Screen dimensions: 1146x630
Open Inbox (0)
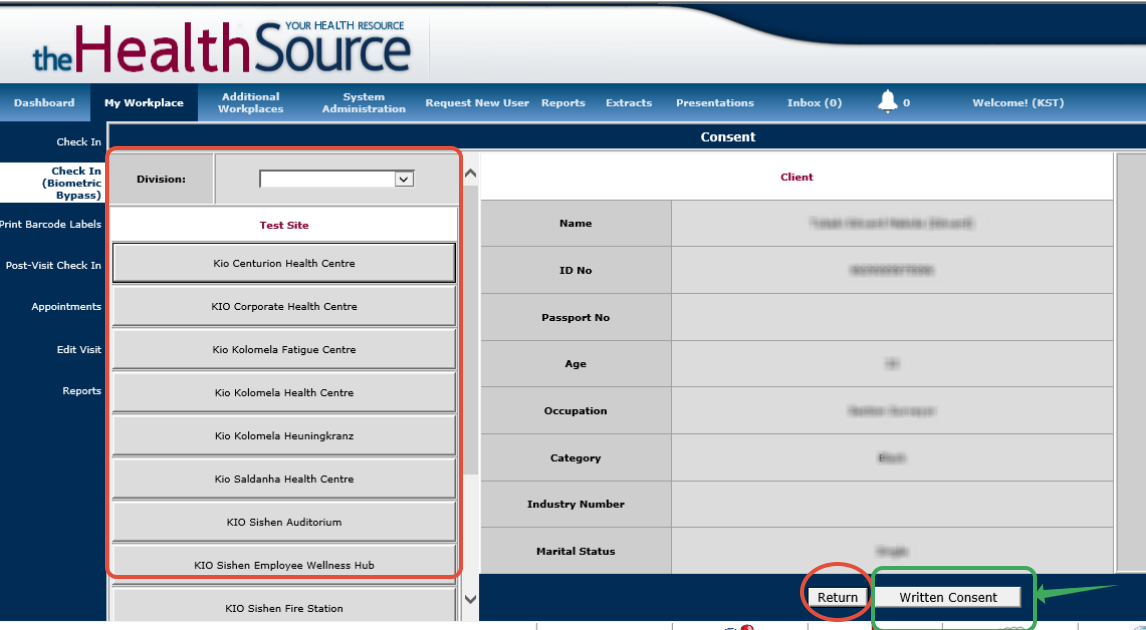coord(814,103)
